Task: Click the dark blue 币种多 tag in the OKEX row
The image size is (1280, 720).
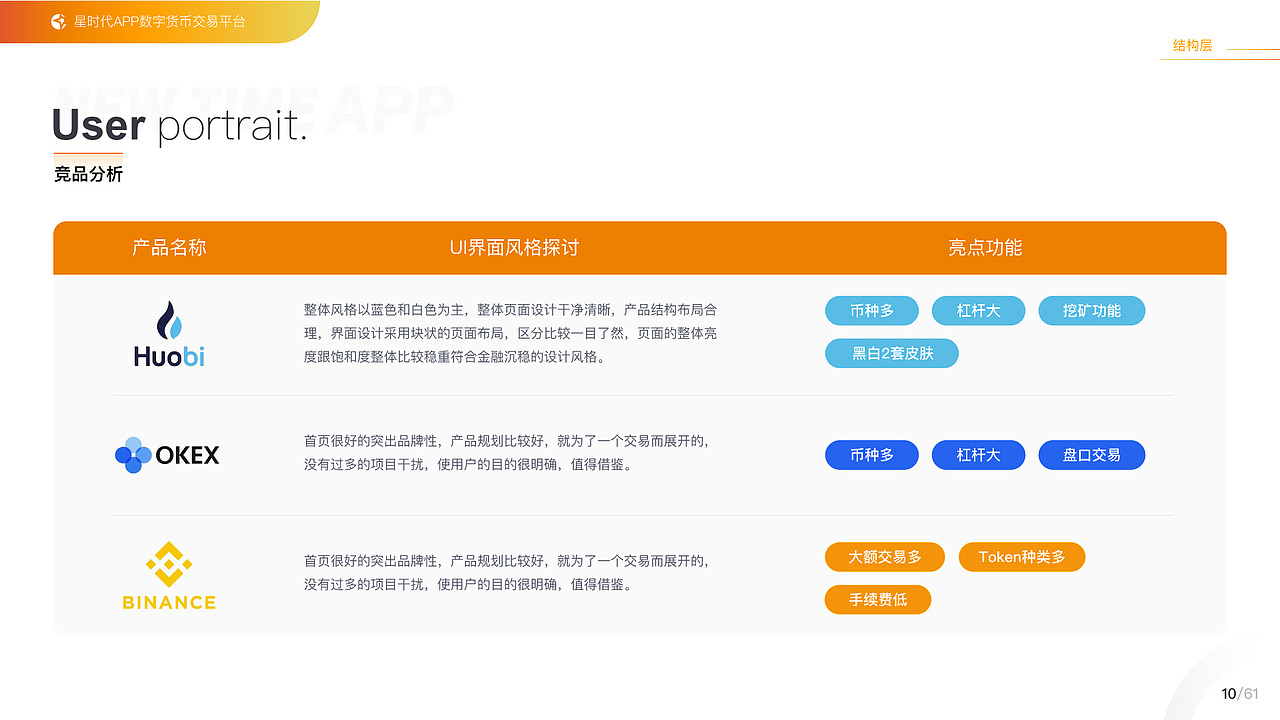Action: click(x=872, y=455)
